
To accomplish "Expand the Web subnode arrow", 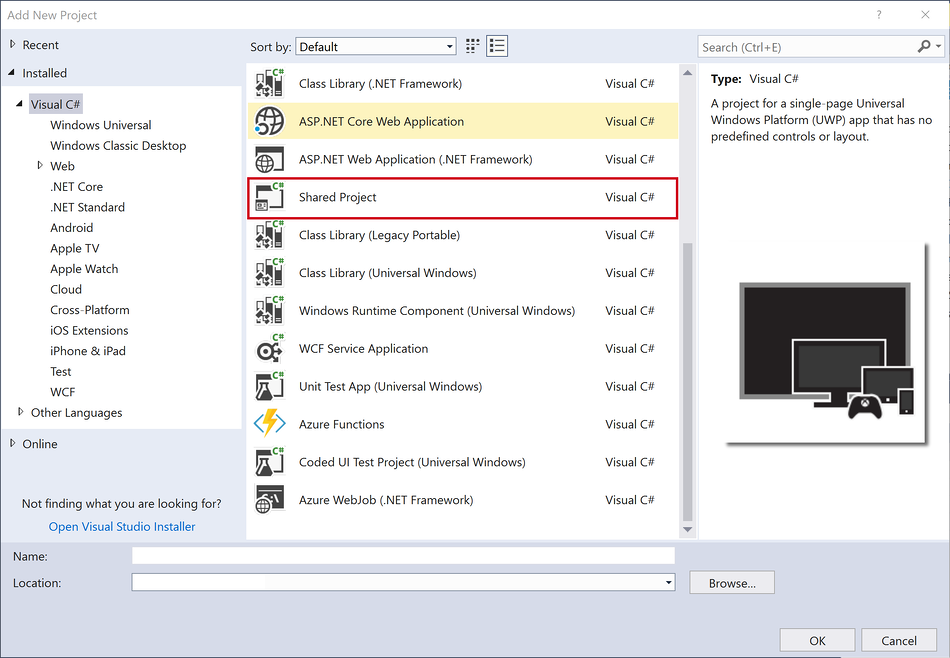I will 40,165.
